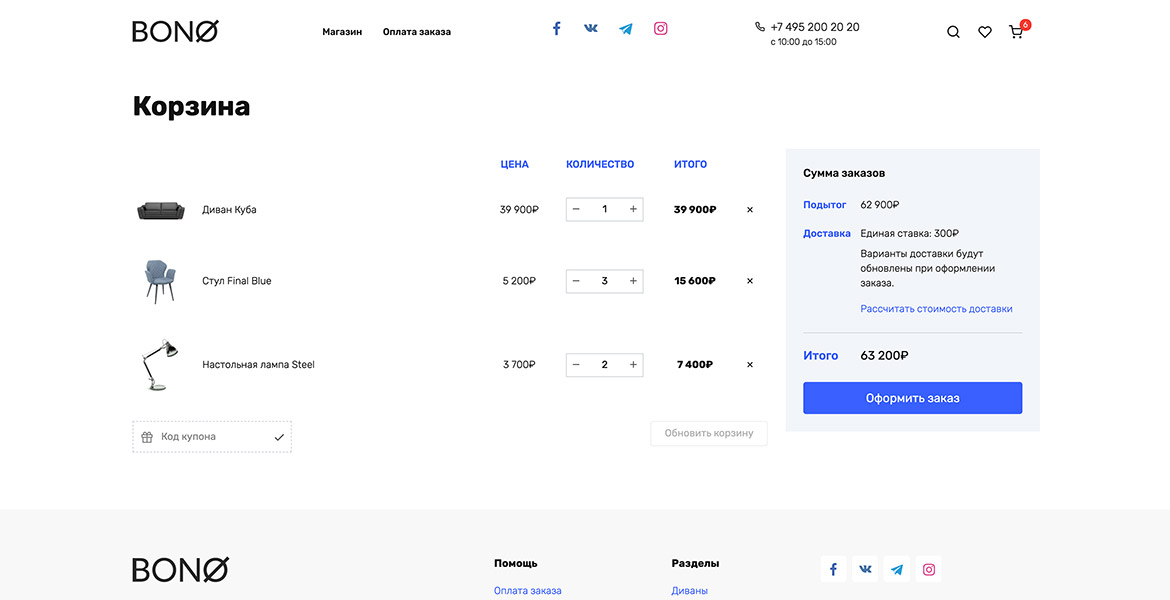Open the Диваны link in the footer

click(x=689, y=590)
